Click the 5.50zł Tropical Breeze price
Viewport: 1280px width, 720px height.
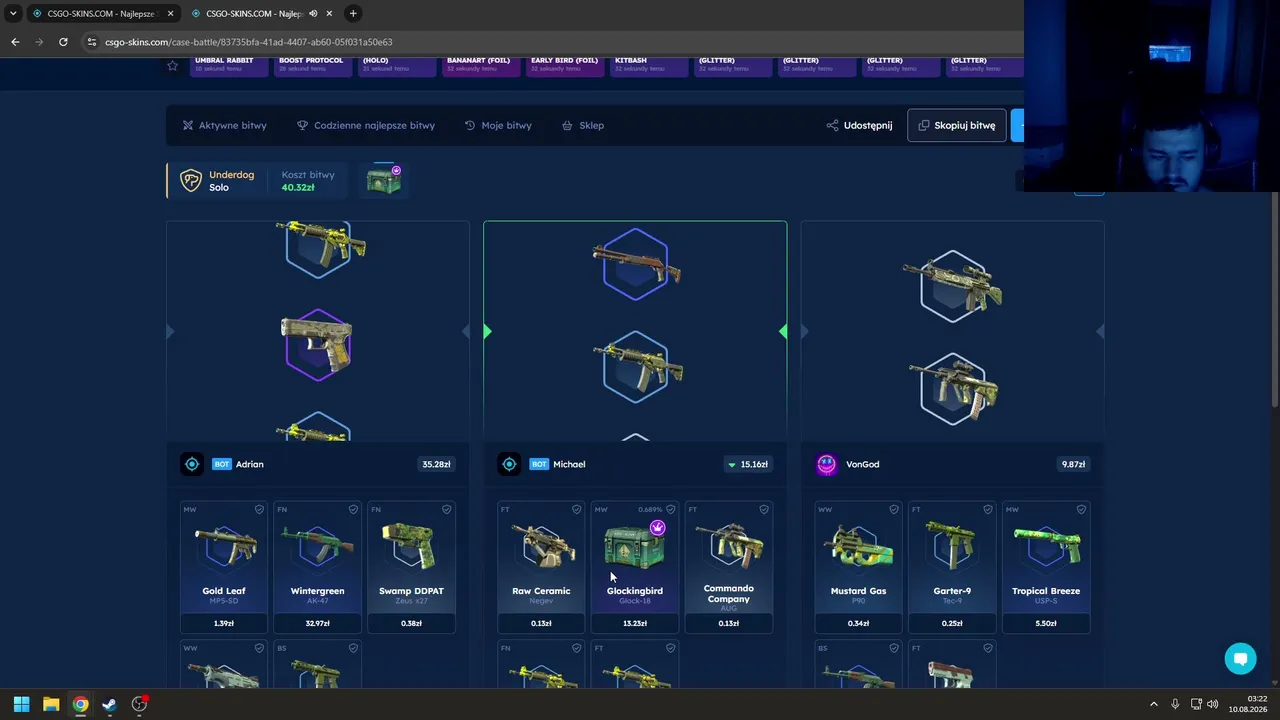(1046, 623)
